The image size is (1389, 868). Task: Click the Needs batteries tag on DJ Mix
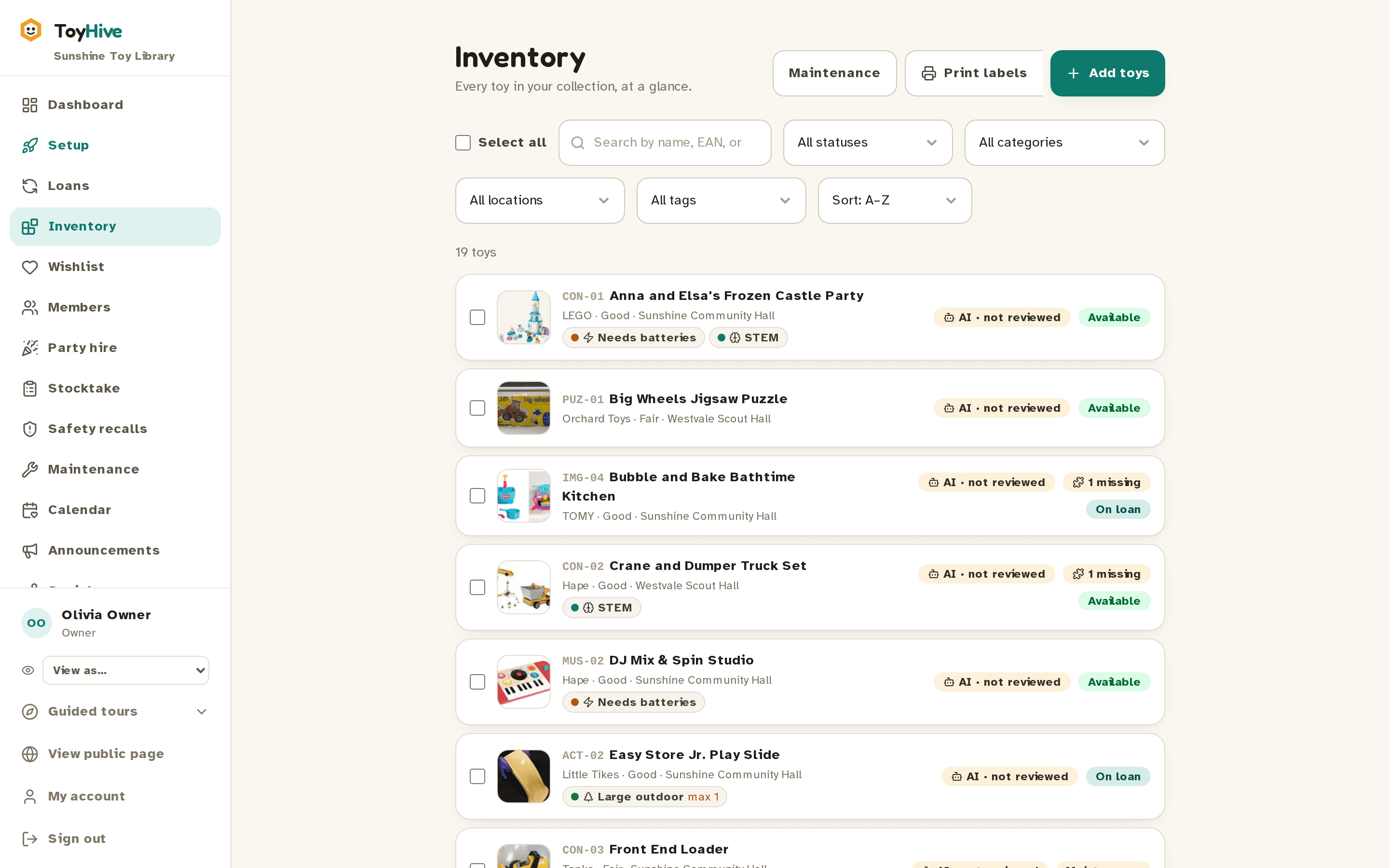click(633, 702)
